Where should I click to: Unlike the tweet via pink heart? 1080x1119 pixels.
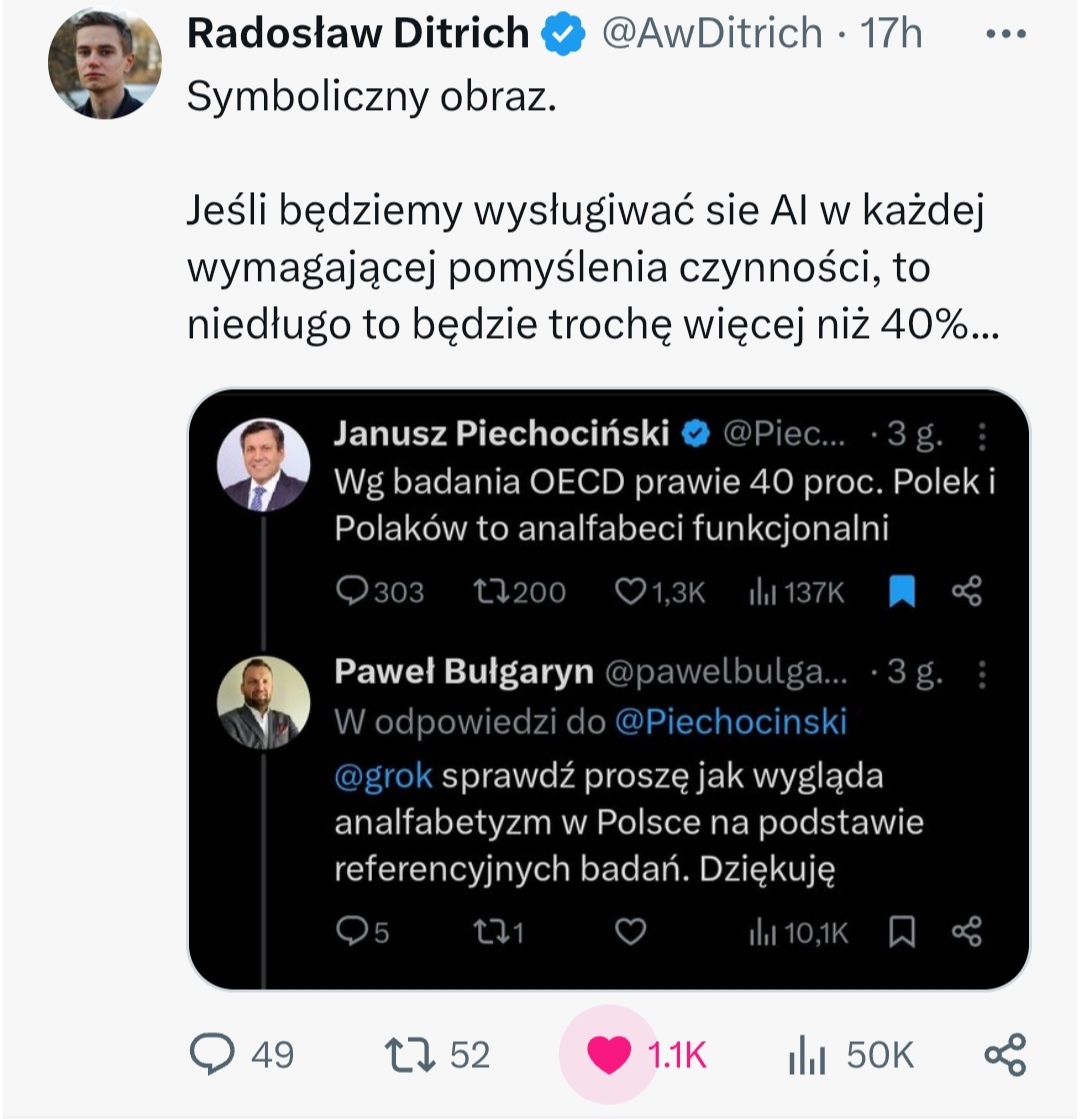pyautogui.click(x=608, y=1055)
